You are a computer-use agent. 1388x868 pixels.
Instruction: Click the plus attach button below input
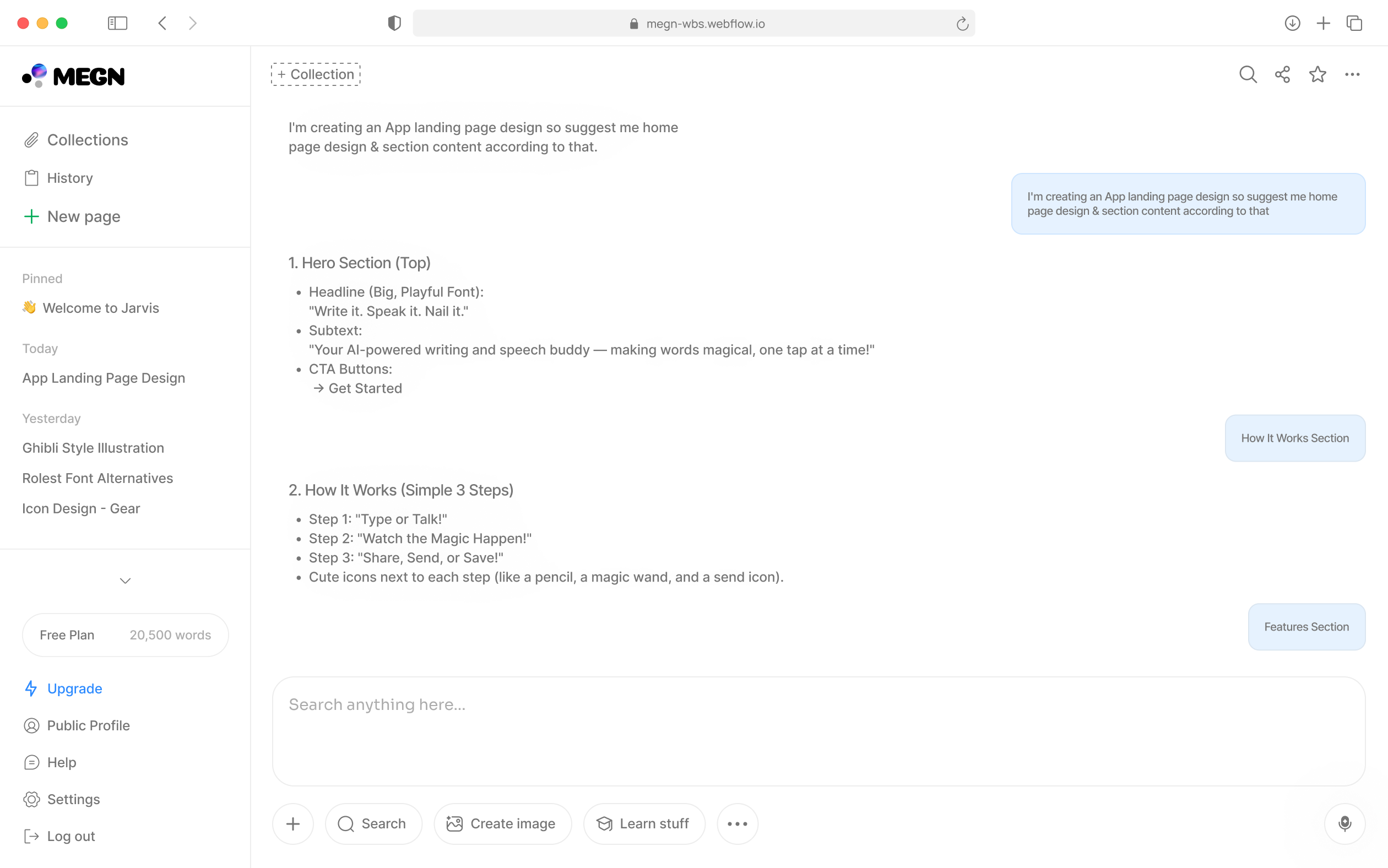tap(293, 823)
